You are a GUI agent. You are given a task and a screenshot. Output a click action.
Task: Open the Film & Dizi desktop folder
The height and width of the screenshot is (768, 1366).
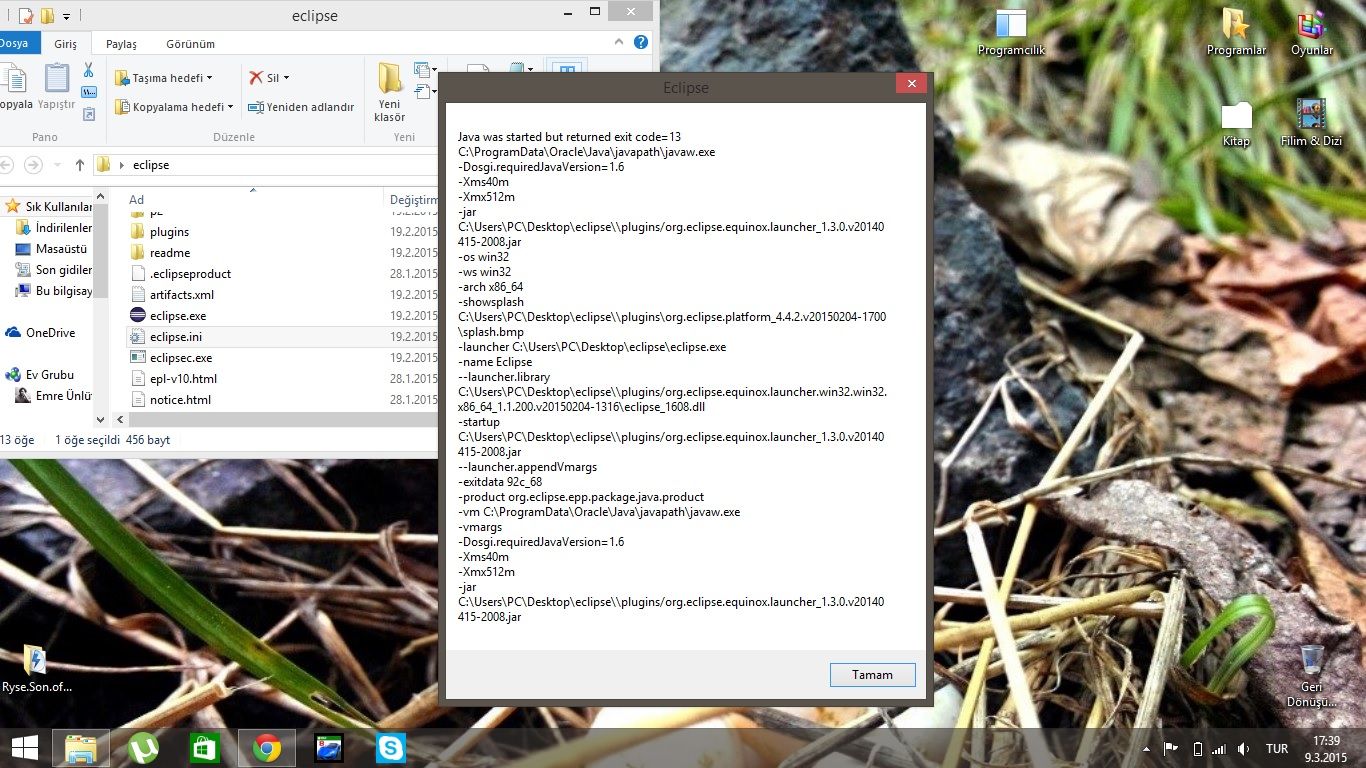pos(1311,124)
